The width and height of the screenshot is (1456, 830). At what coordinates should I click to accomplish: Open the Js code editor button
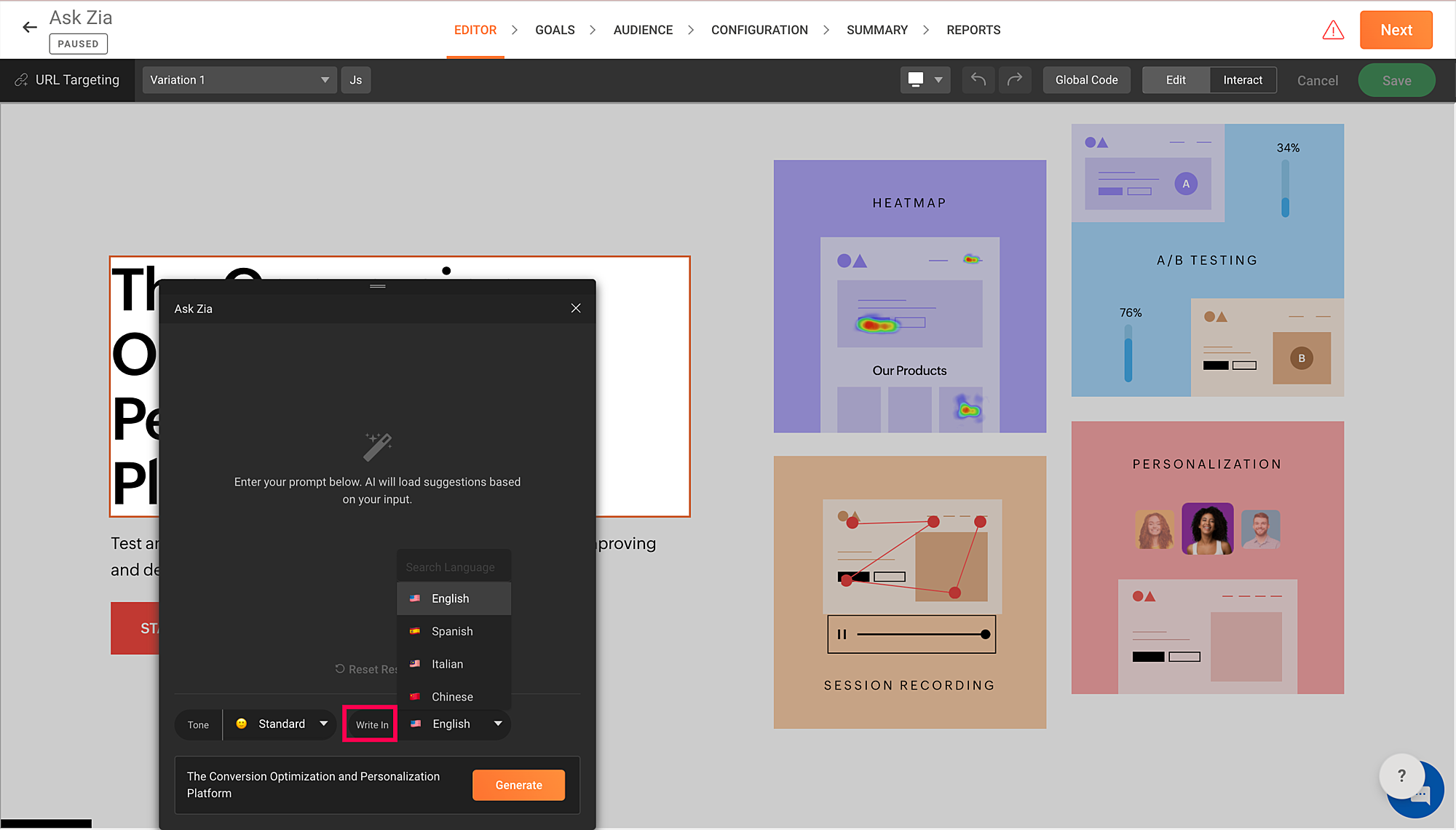(x=355, y=80)
